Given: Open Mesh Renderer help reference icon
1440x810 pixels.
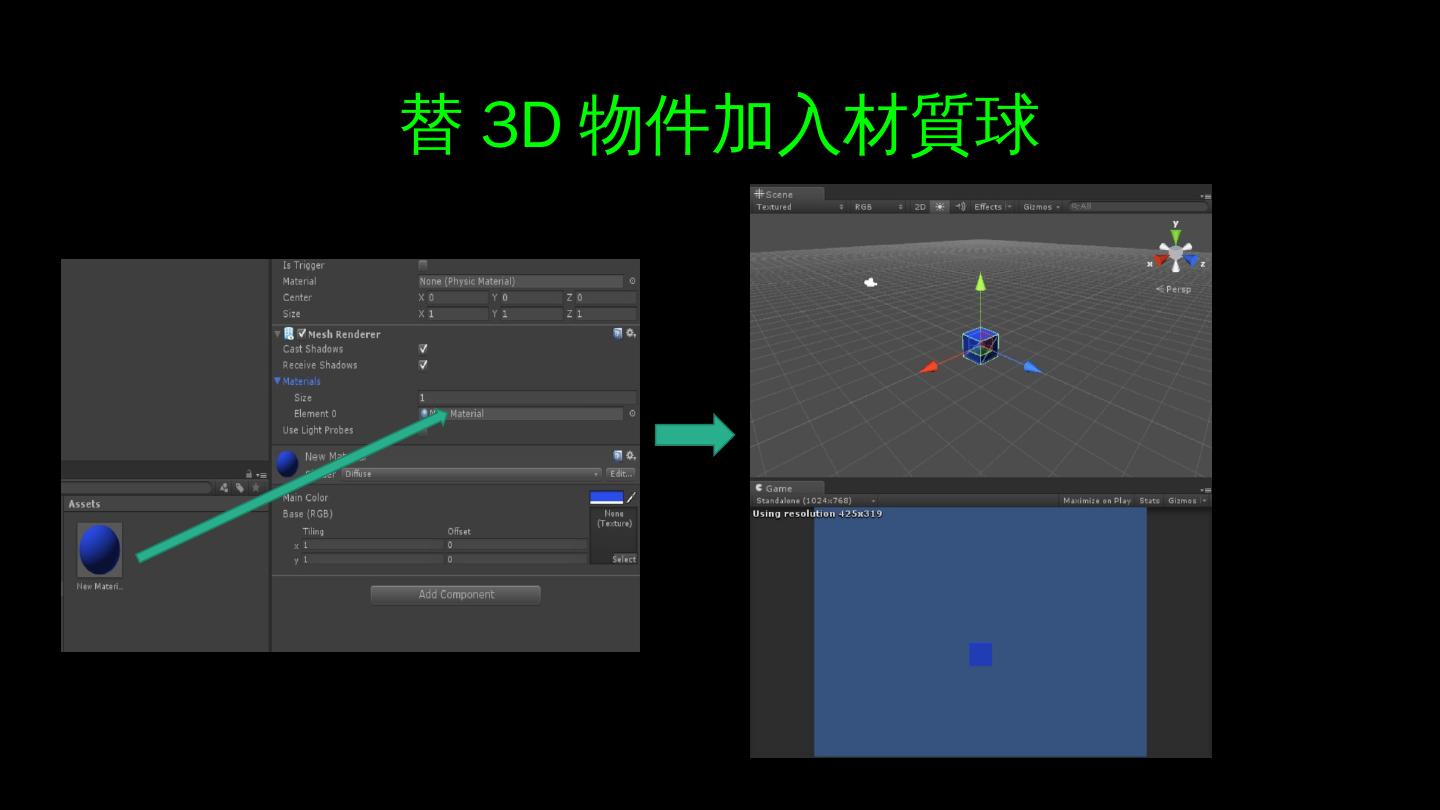Looking at the screenshot, I should (x=618, y=334).
